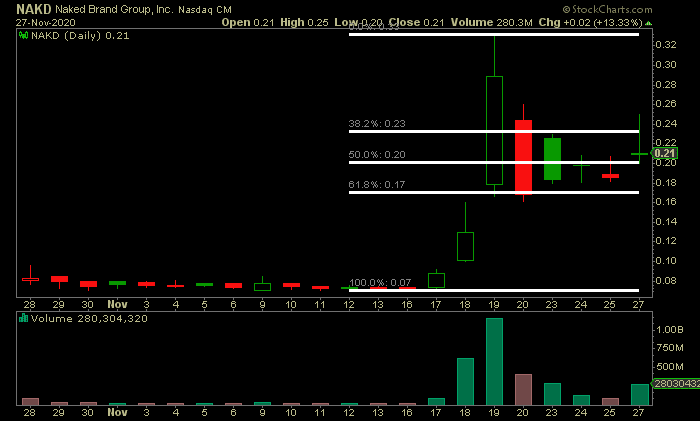
Task: Click the green volume bar for the 23rd
Action: click(x=552, y=394)
